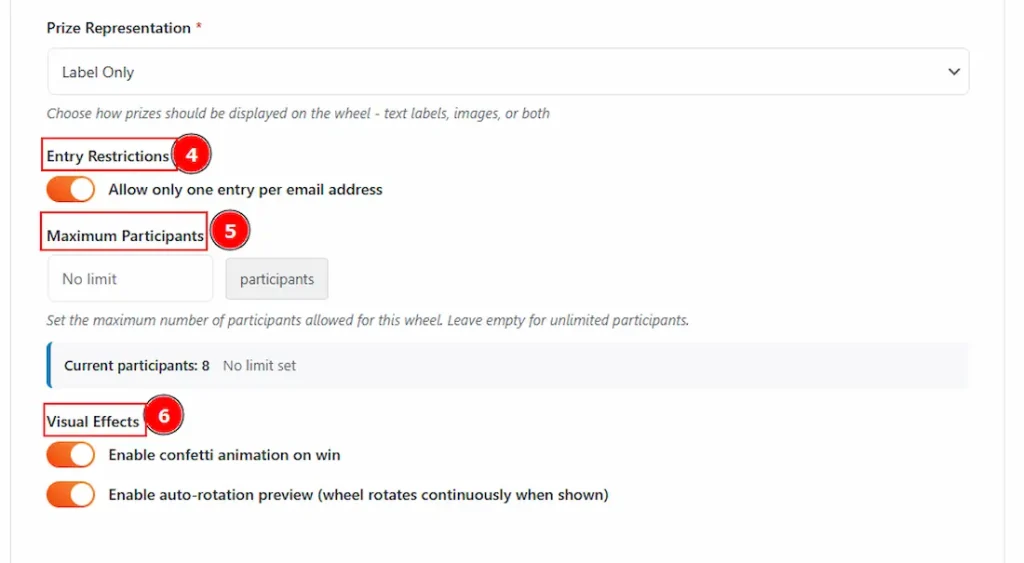Click the red numbered badge 4
The image size is (1024, 563).
[x=192, y=155]
